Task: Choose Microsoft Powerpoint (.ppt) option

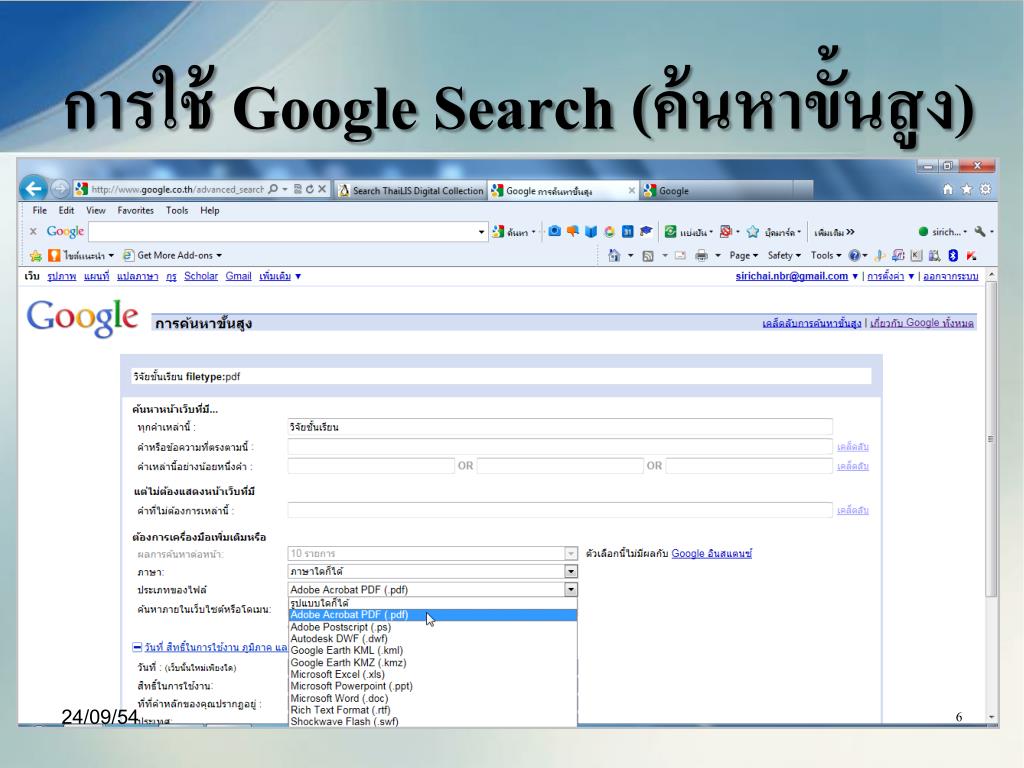Action: click(432, 686)
